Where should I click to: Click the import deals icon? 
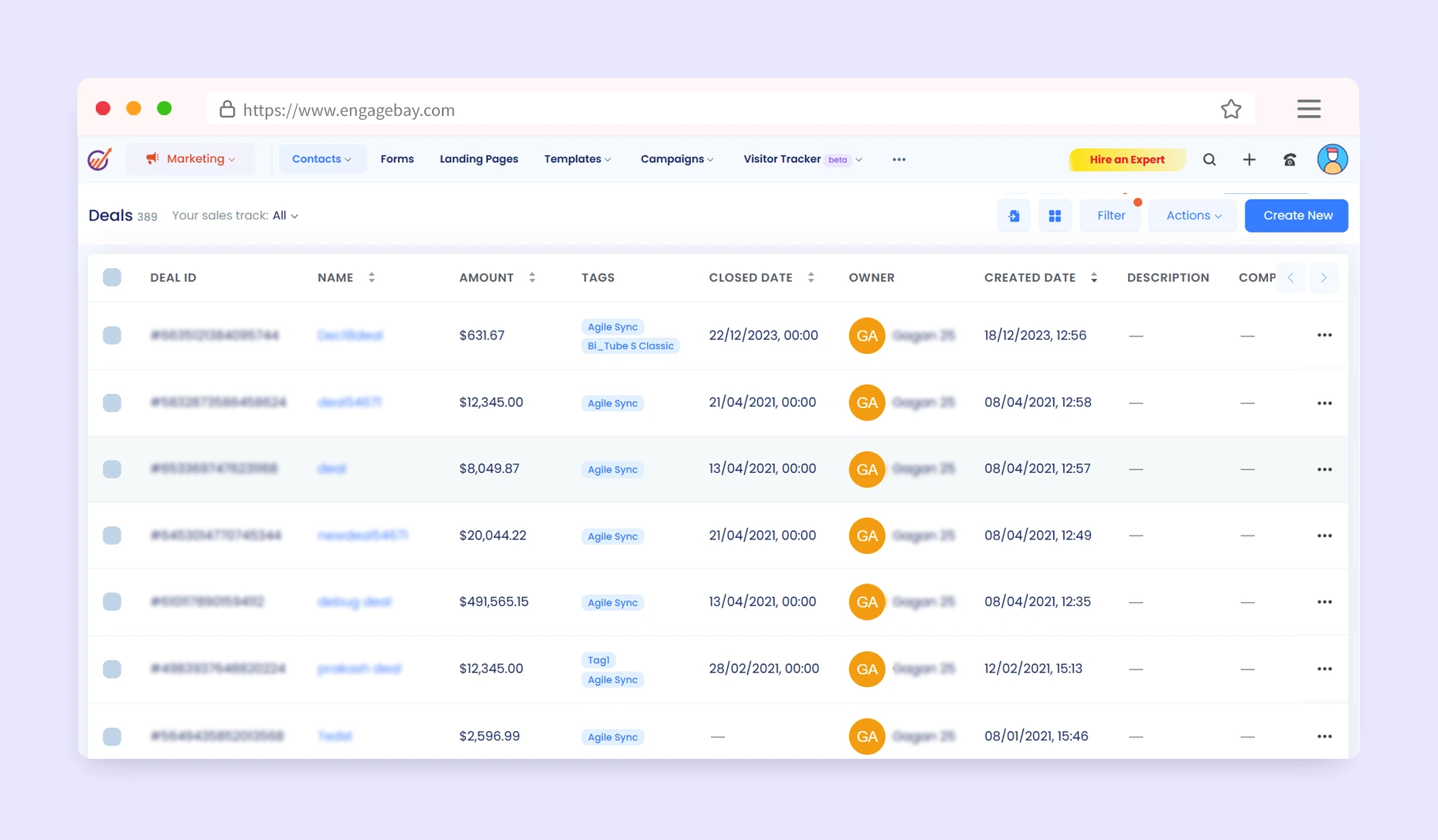[1014, 216]
